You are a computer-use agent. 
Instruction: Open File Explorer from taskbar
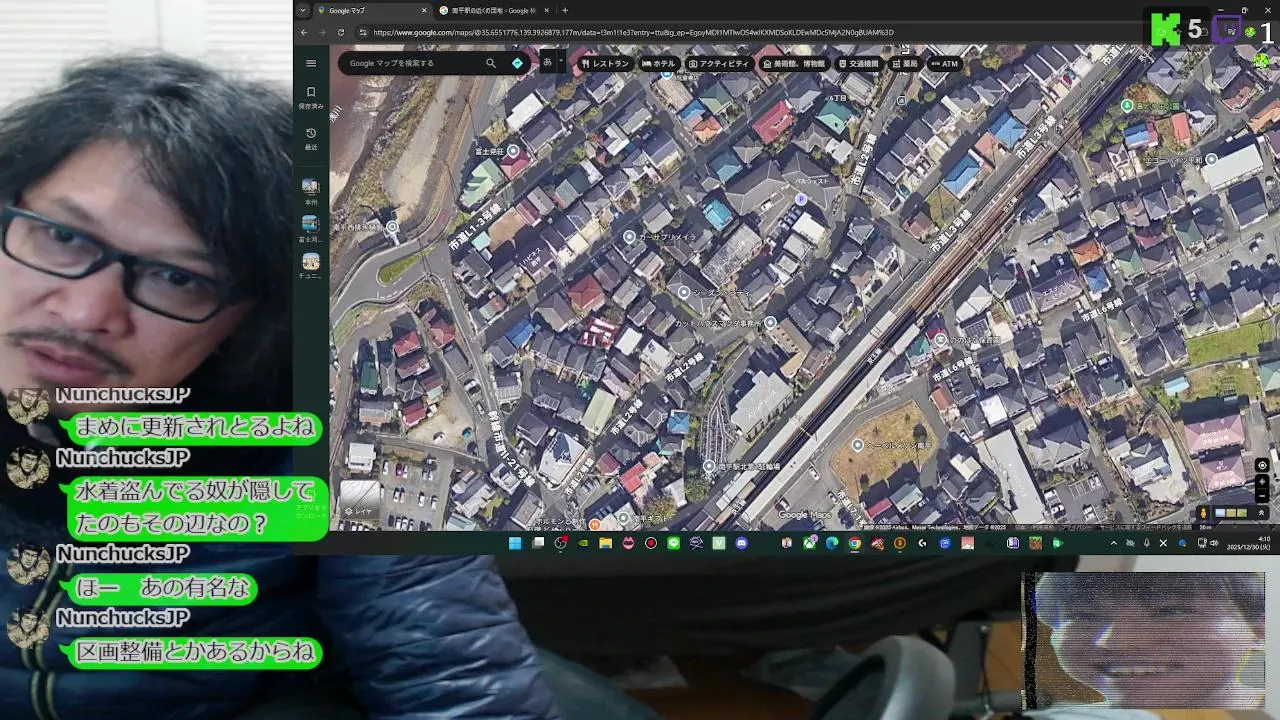[x=605, y=543]
